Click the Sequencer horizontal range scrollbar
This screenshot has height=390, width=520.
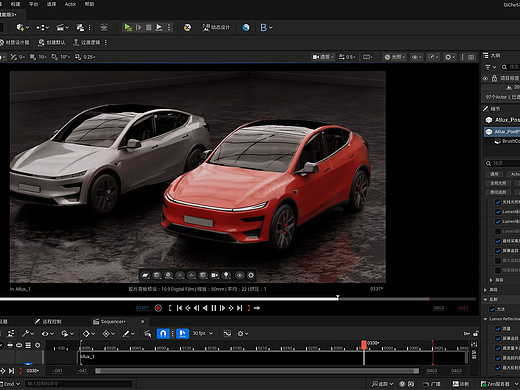[257, 371]
